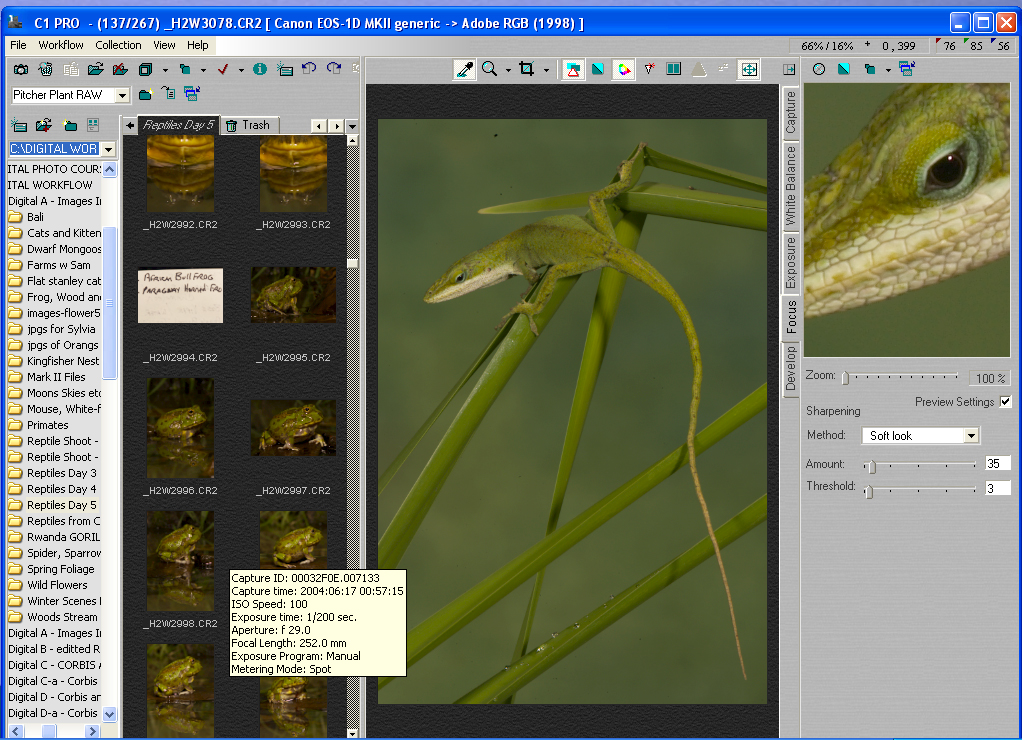This screenshot has height=740, width=1022.
Task: Click the Undo arrow icon
Action: click(308, 69)
